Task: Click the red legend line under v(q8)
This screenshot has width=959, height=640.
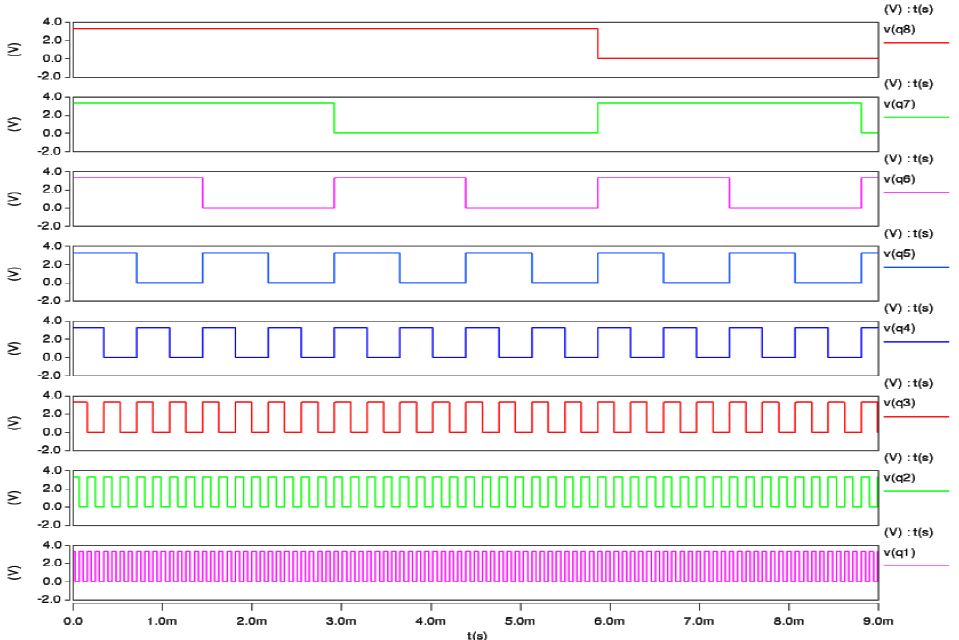Action: click(x=916, y=43)
